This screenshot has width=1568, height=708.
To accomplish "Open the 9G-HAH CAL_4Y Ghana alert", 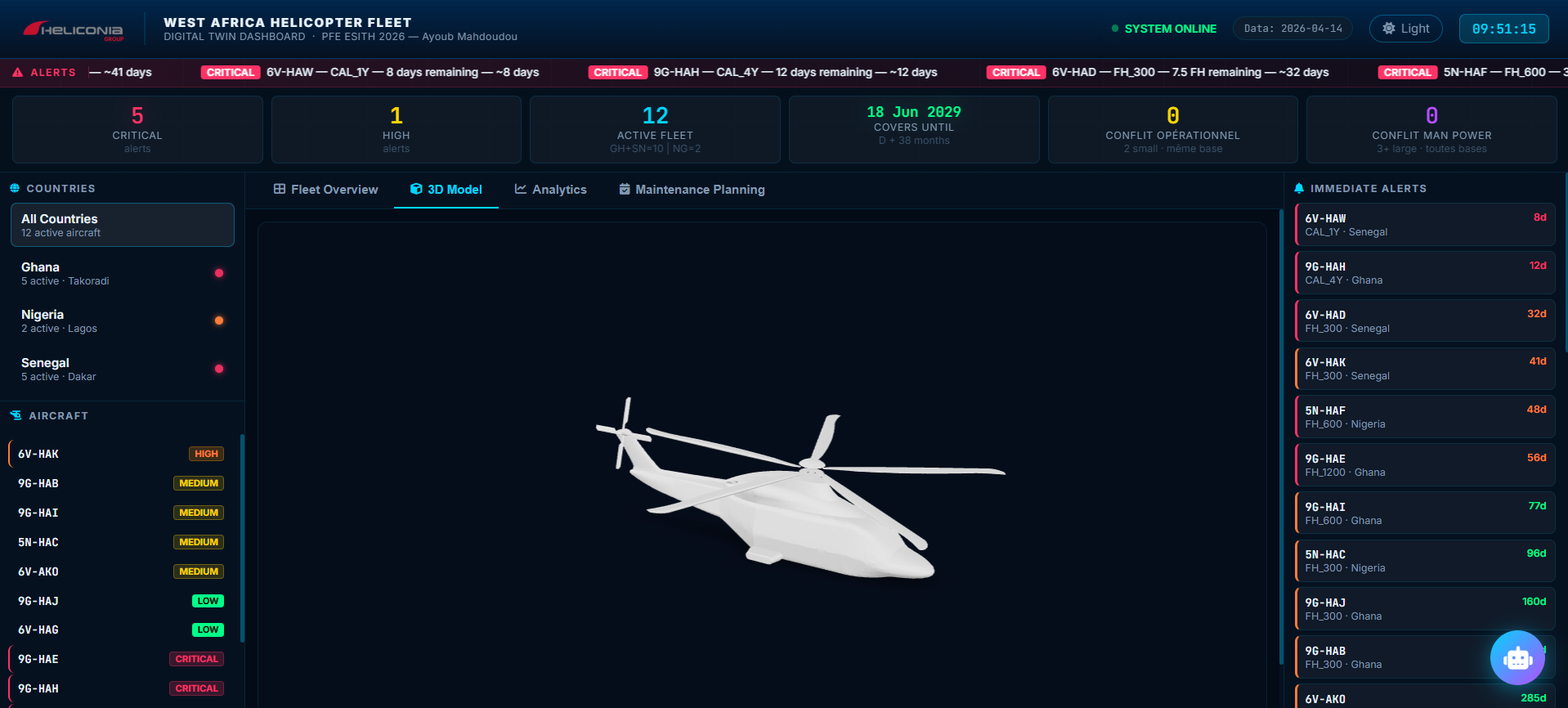I will (x=1425, y=273).
